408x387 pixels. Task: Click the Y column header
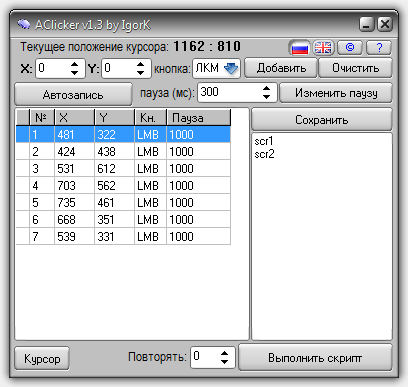click(x=114, y=117)
